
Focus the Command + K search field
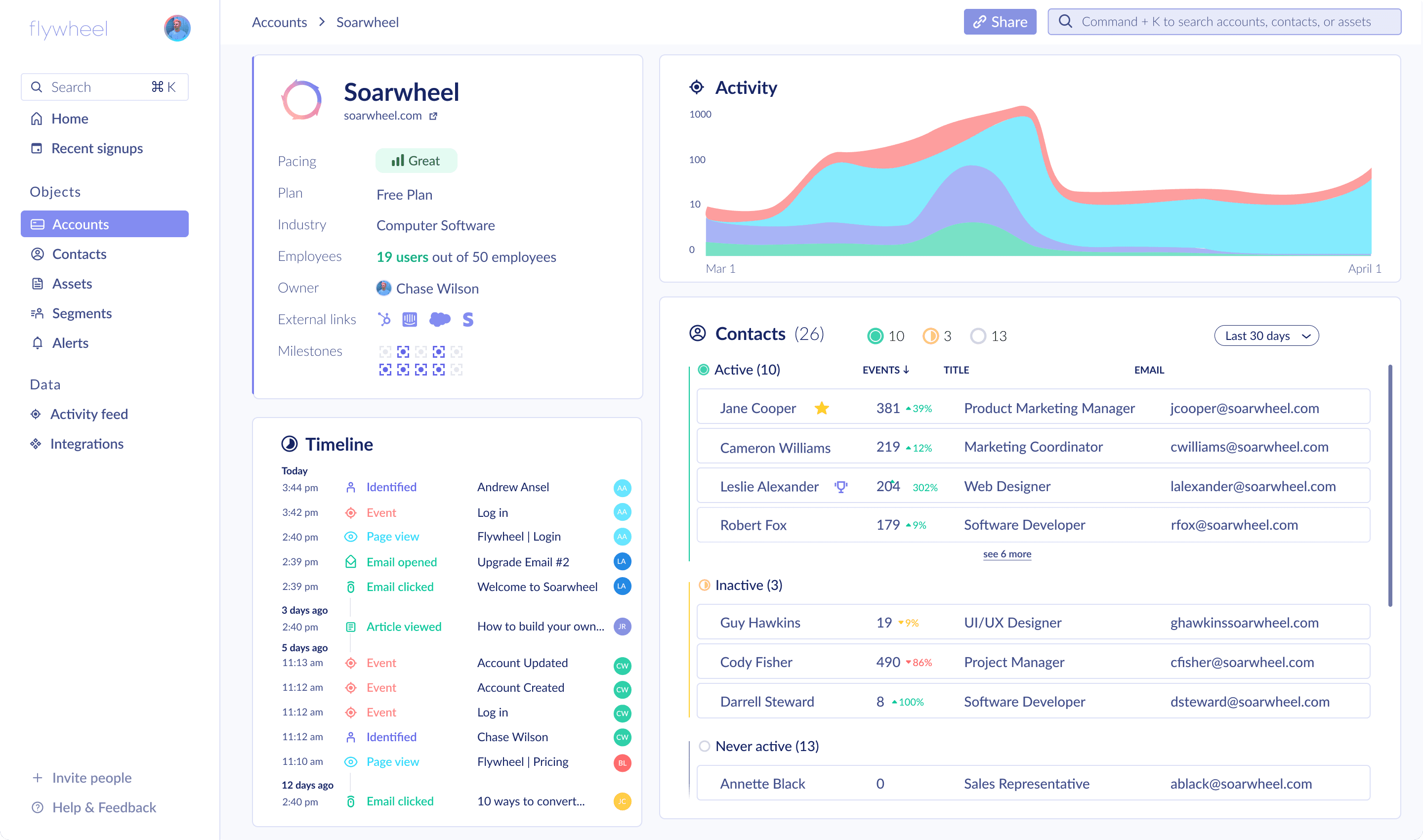[1224, 22]
